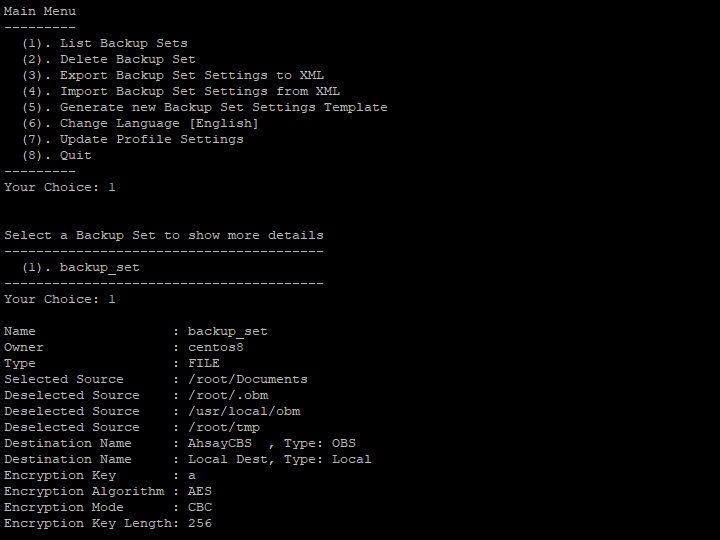Image resolution: width=720 pixels, height=540 pixels.
Task: Click the deselected path /usr/local/obm
Action: 244,411
